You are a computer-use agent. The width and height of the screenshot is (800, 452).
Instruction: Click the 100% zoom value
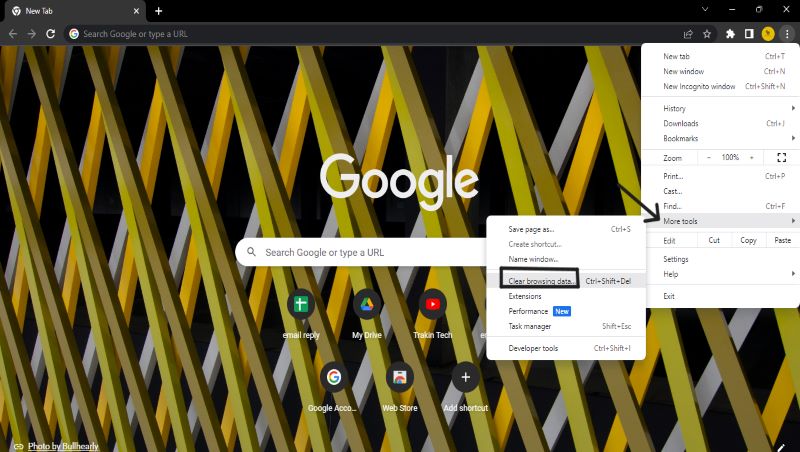(x=730, y=158)
